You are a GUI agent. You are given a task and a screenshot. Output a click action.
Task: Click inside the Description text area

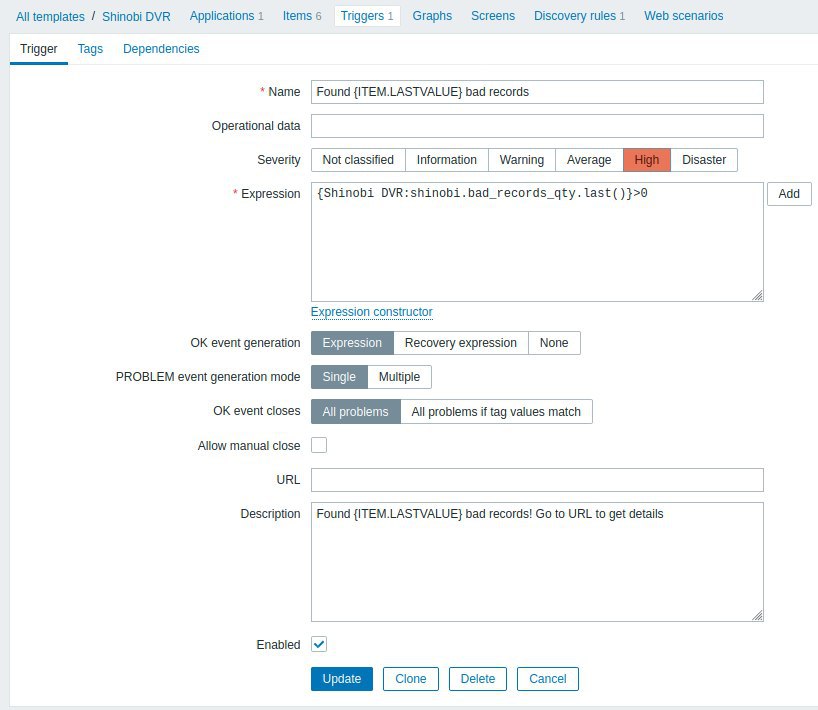tap(537, 562)
